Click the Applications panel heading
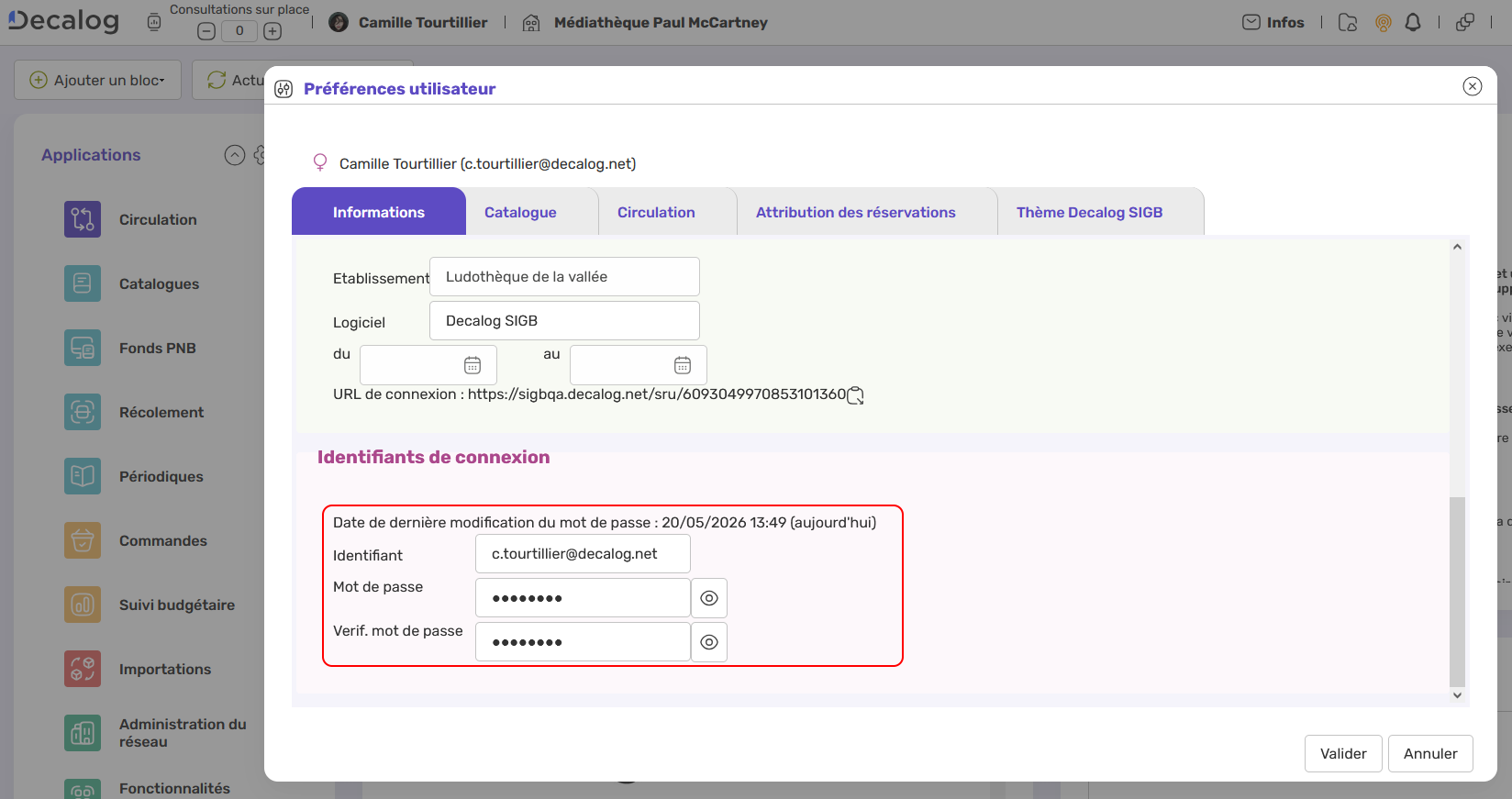Image resolution: width=1512 pixels, height=799 pixels. click(91, 155)
